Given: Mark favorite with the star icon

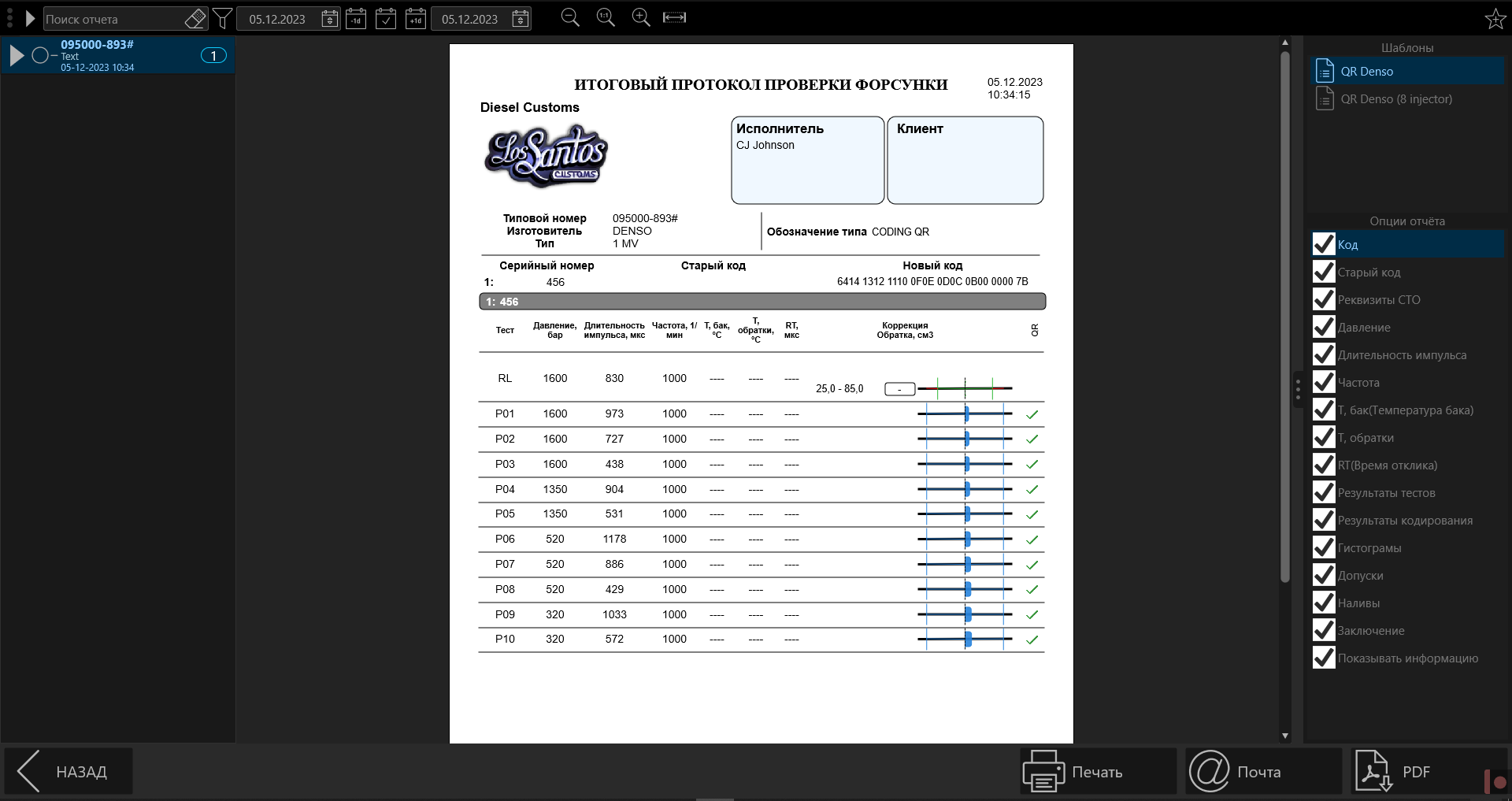Looking at the screenshot, I should coord(1495,19).
